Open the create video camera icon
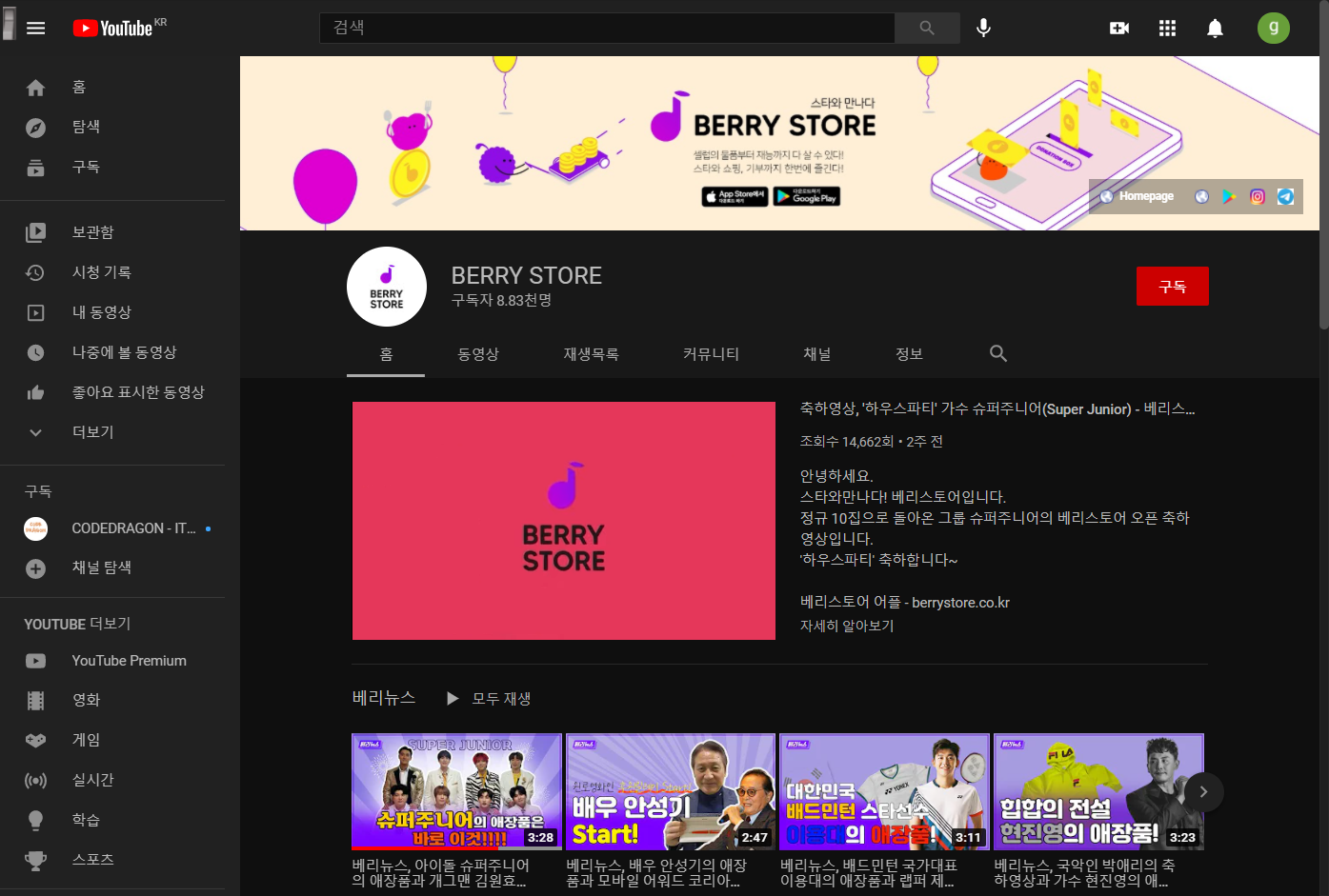The height and width of the screenshot is (896, 1329). pyautogui.click(x=1119, y=28)
